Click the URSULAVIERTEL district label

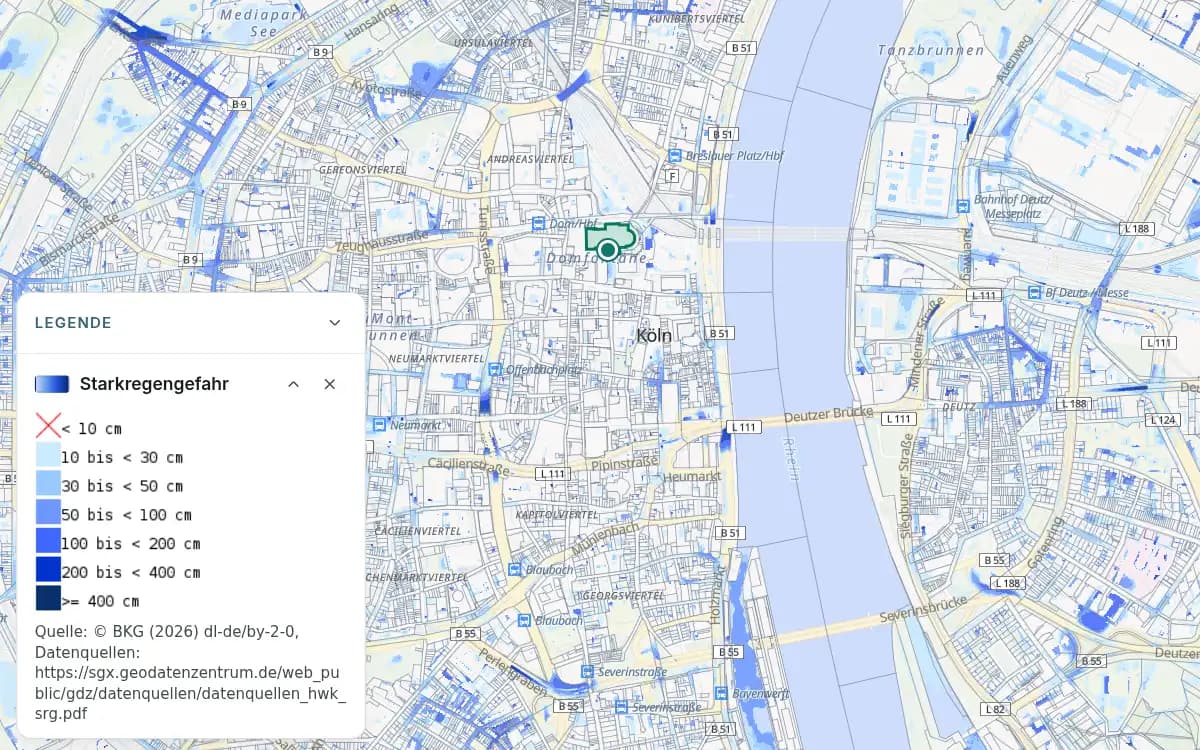[493, 43]
